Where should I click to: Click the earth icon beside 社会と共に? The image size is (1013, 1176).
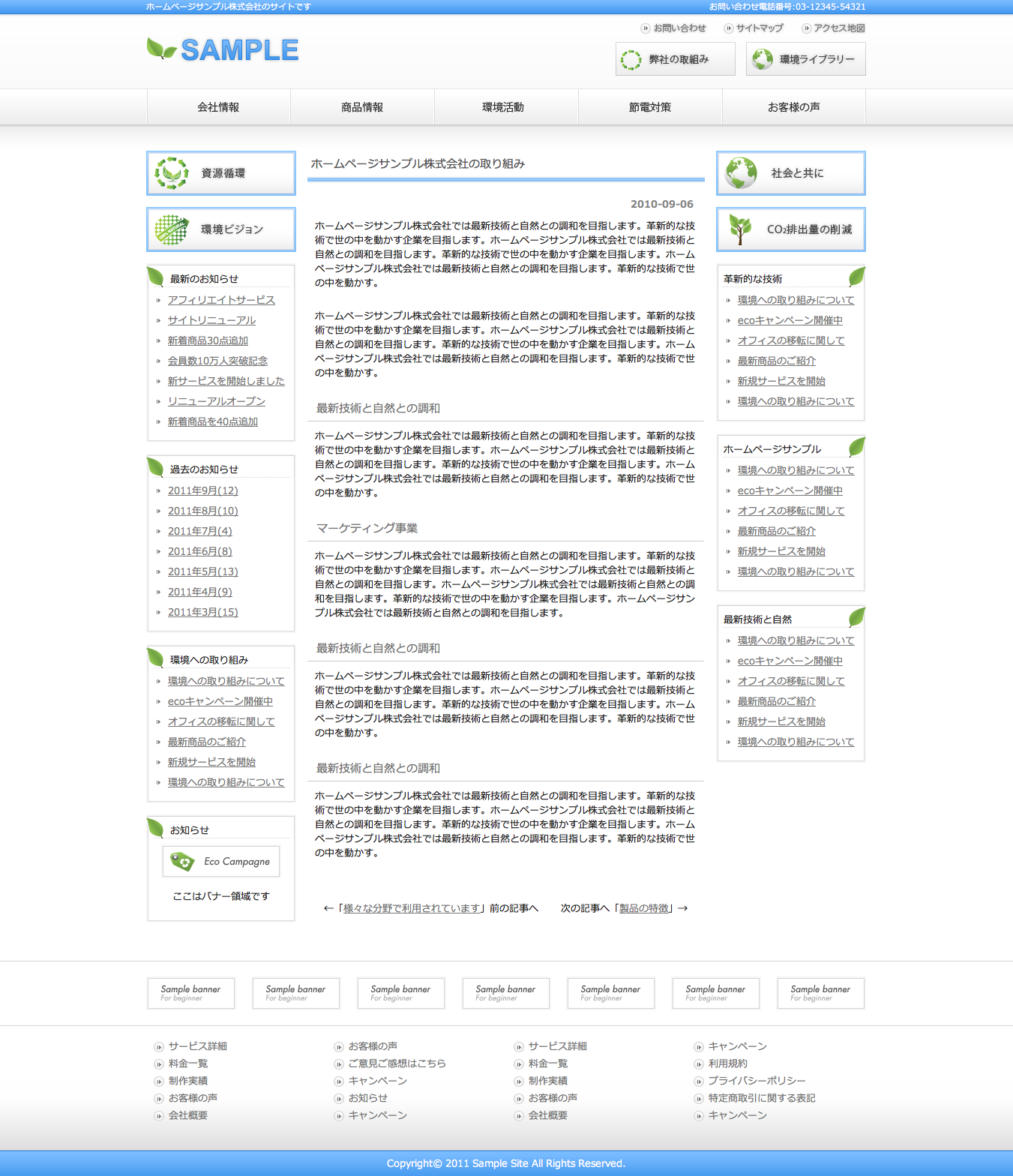(x=741, y=173)
